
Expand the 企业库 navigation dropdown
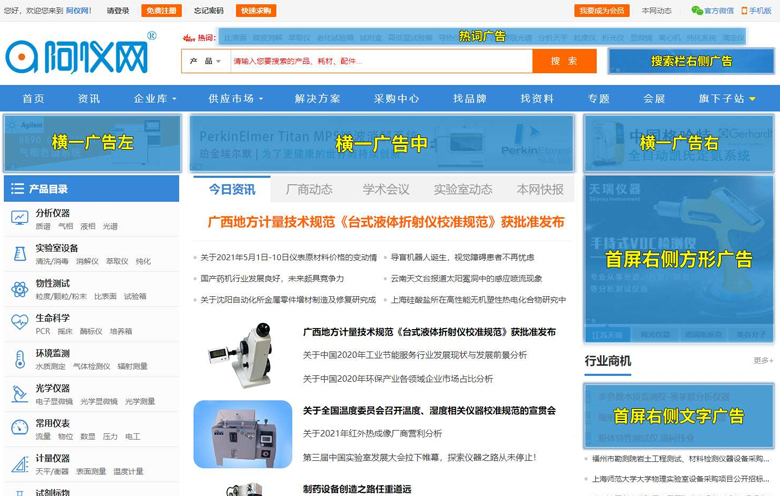pos(155,99)
